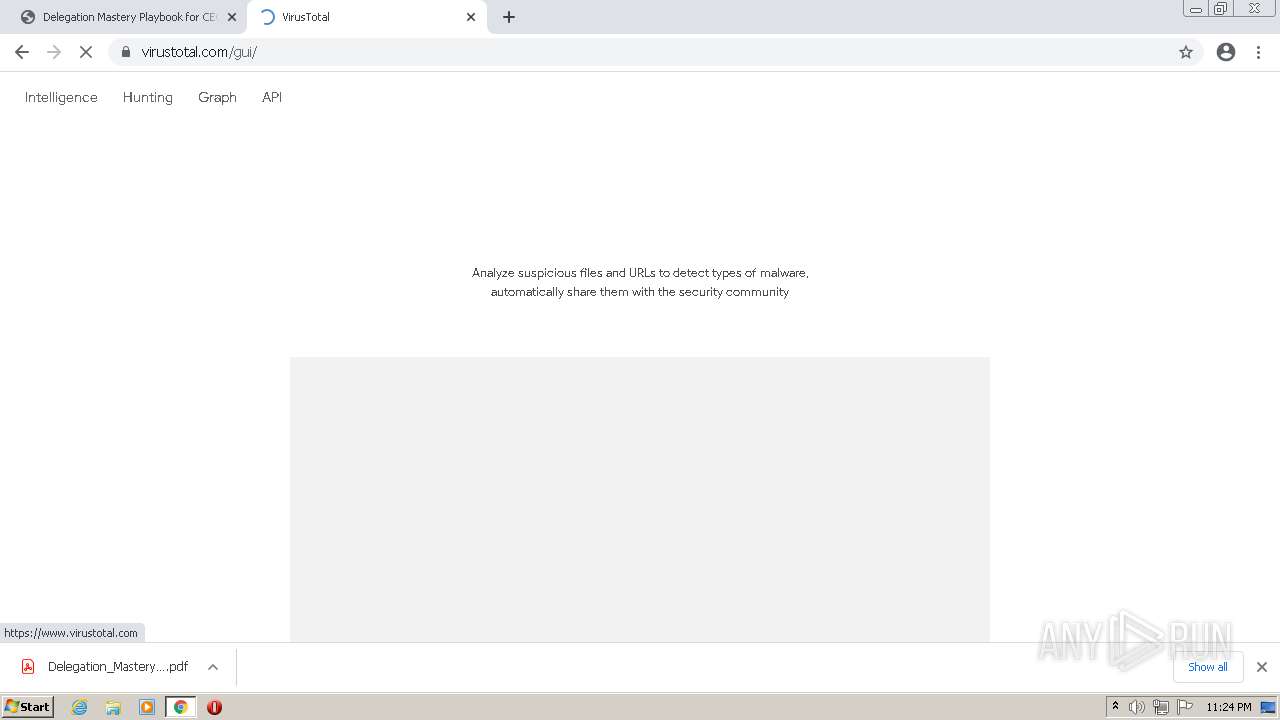Expand download options for Delegation_Mastery pdf
Screen dimensions: 1280x720
[213, 667]
